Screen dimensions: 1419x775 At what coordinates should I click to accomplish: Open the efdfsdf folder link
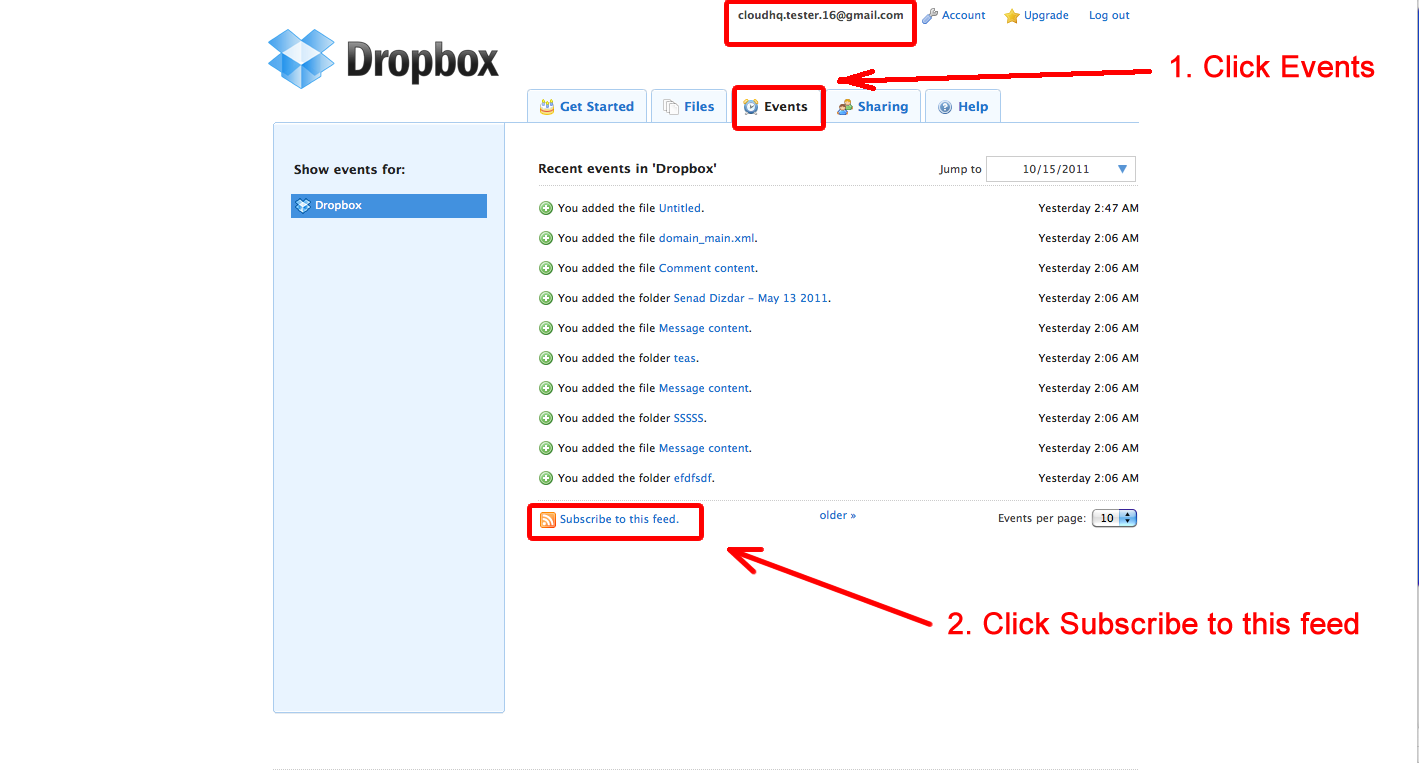coord(693,478)
